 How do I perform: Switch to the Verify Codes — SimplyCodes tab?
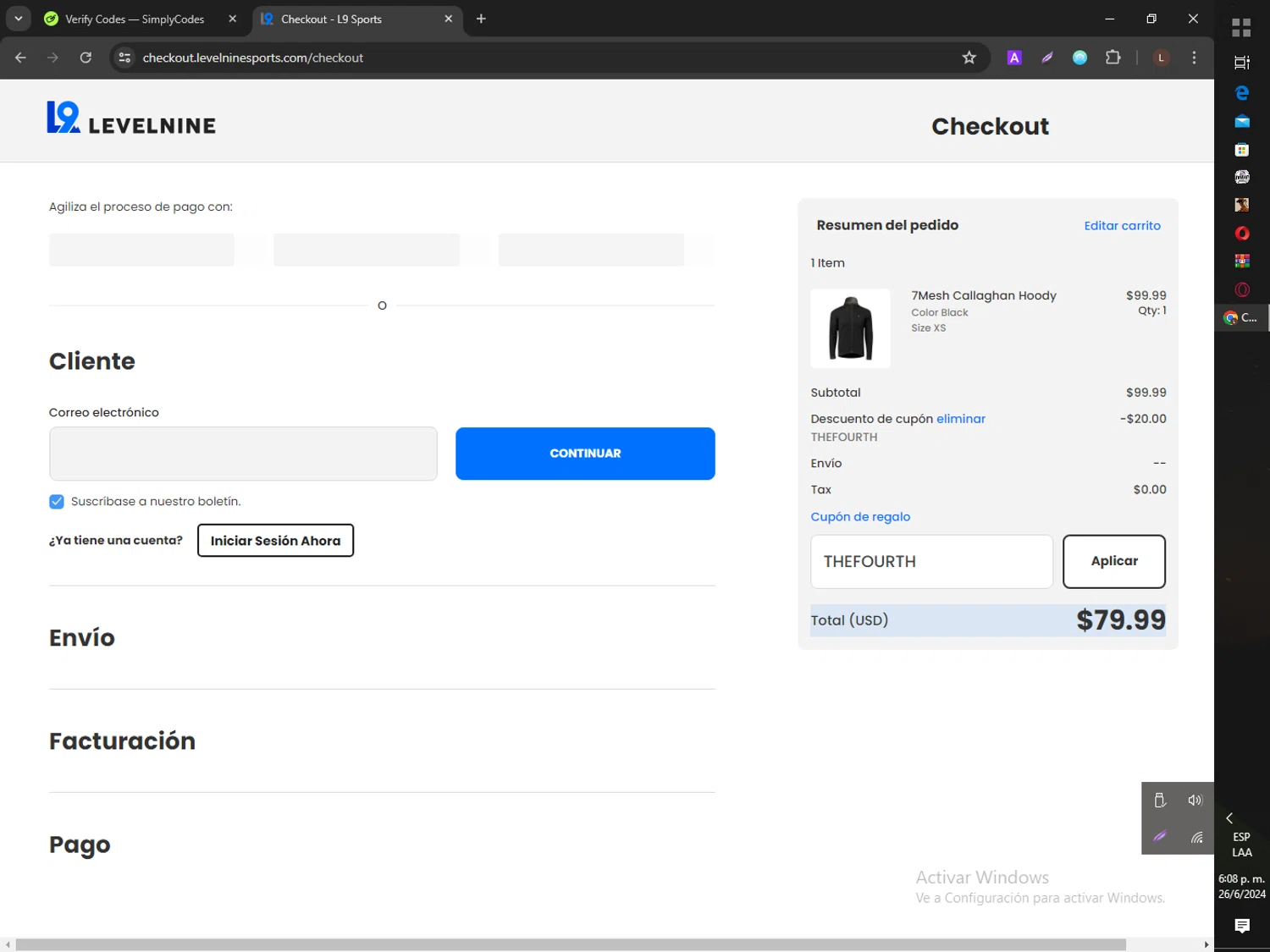click(135, 19)
